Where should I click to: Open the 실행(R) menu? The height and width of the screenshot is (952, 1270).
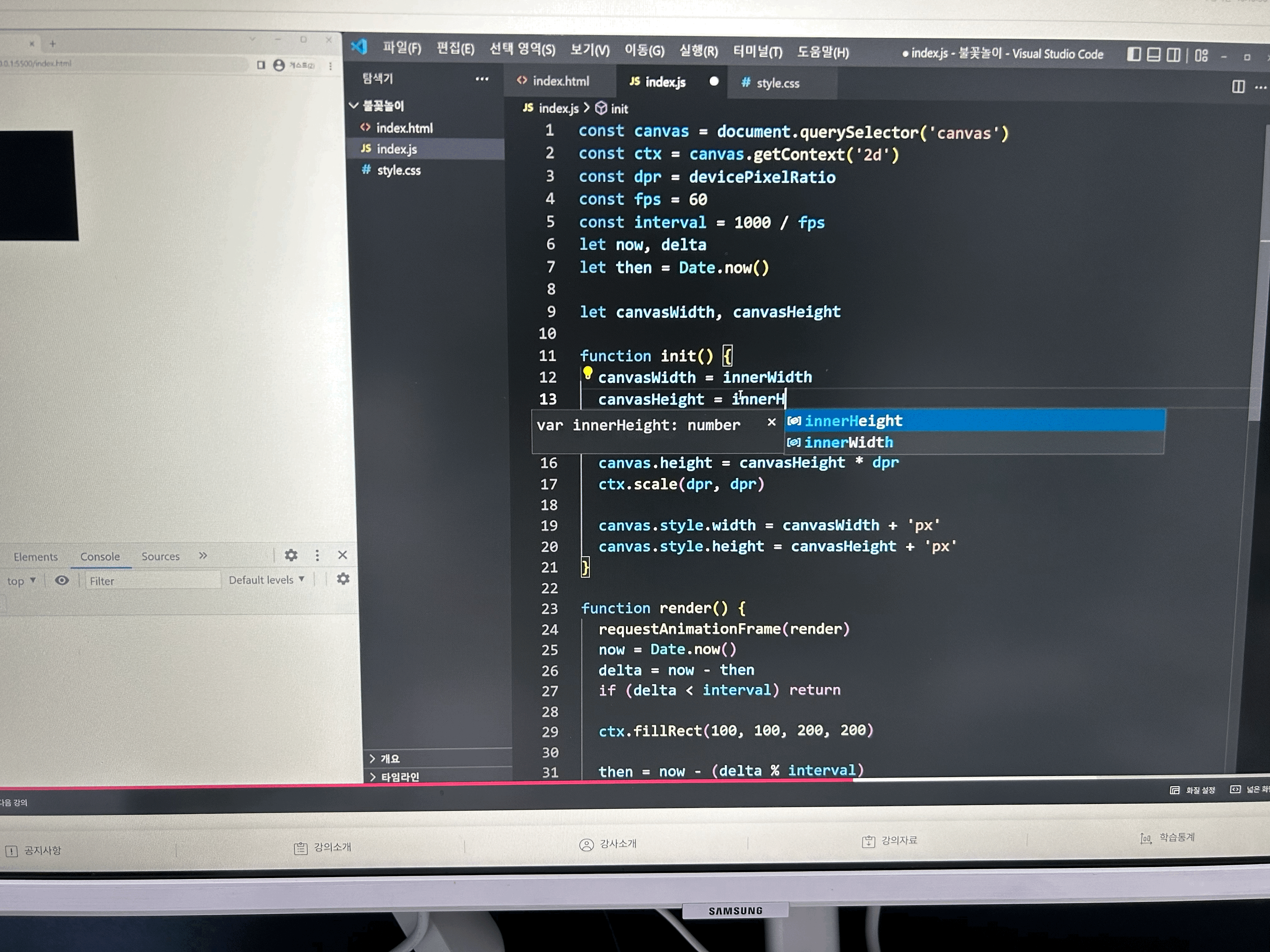click(698, 52)
